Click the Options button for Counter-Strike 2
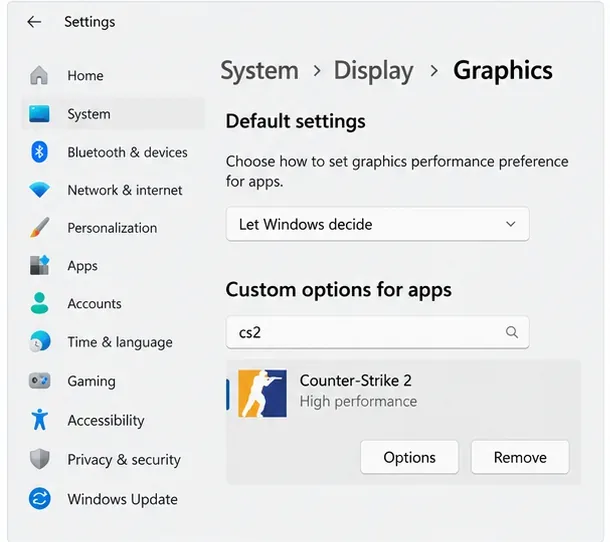610x542 pixels. click(x=409, y=457)
